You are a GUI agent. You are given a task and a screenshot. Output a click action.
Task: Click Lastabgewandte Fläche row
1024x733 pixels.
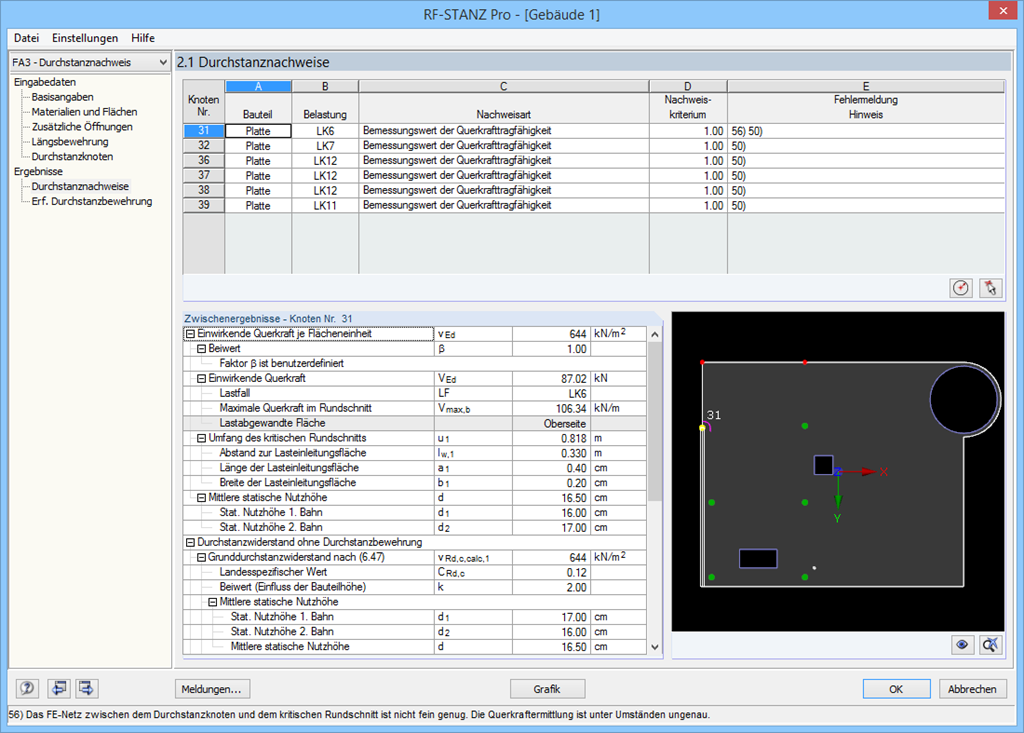(x=415, y=423)
